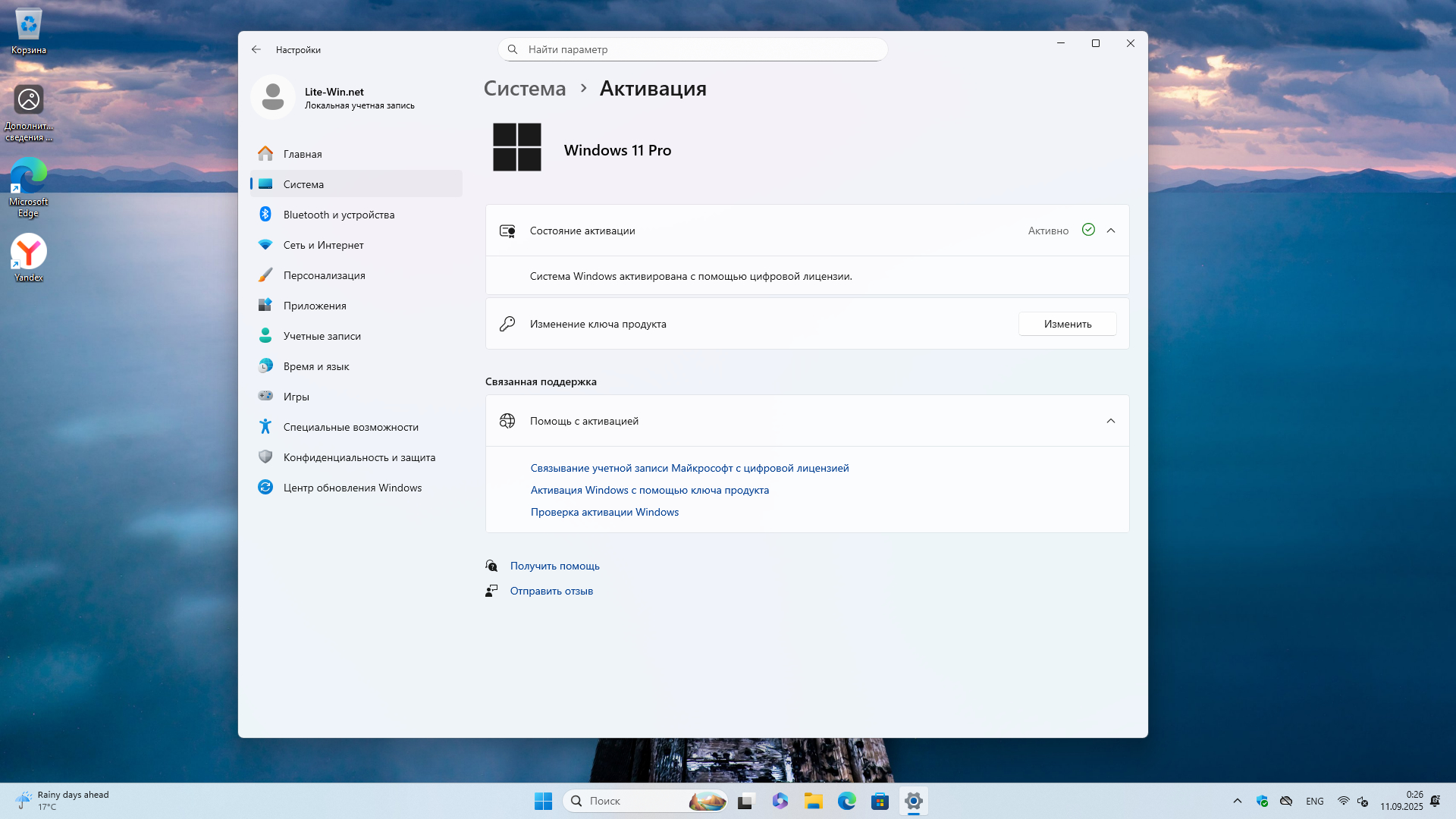This screenshot has width=1456, height=819.
Task: Click Получить помощь link
Action: (554, 566)
